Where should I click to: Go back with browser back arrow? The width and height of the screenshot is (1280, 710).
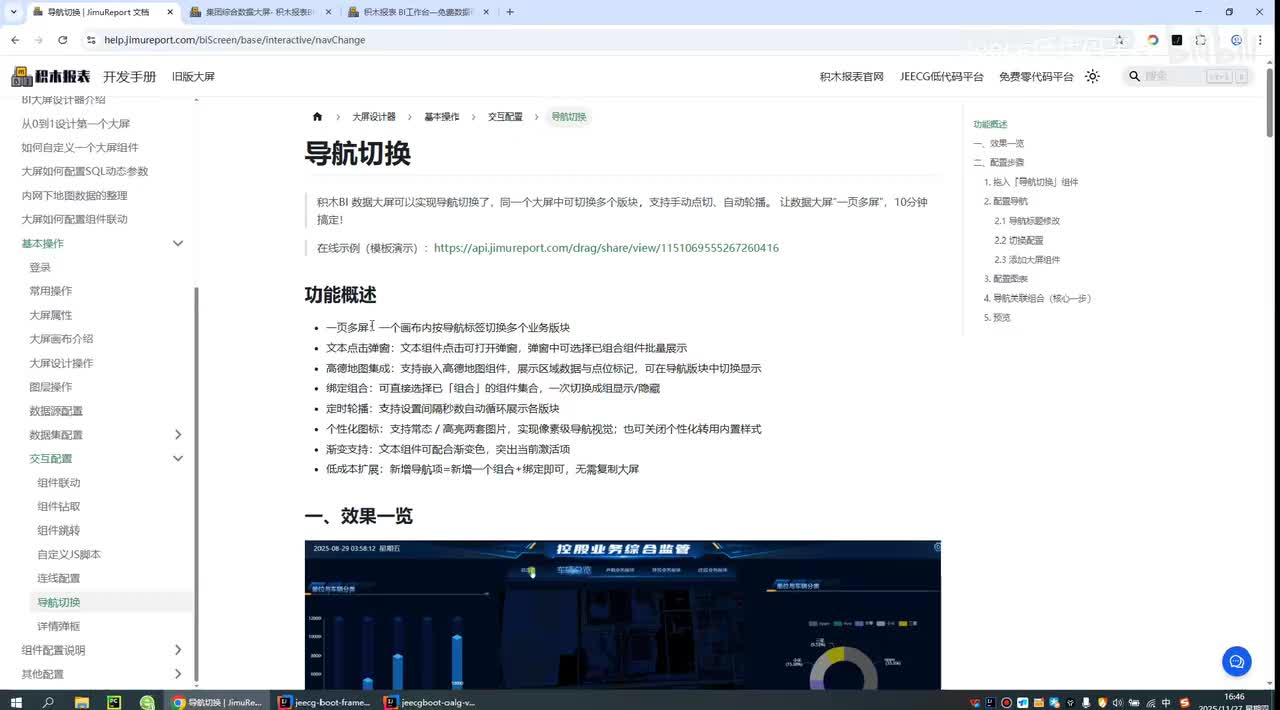click(15, 40)
